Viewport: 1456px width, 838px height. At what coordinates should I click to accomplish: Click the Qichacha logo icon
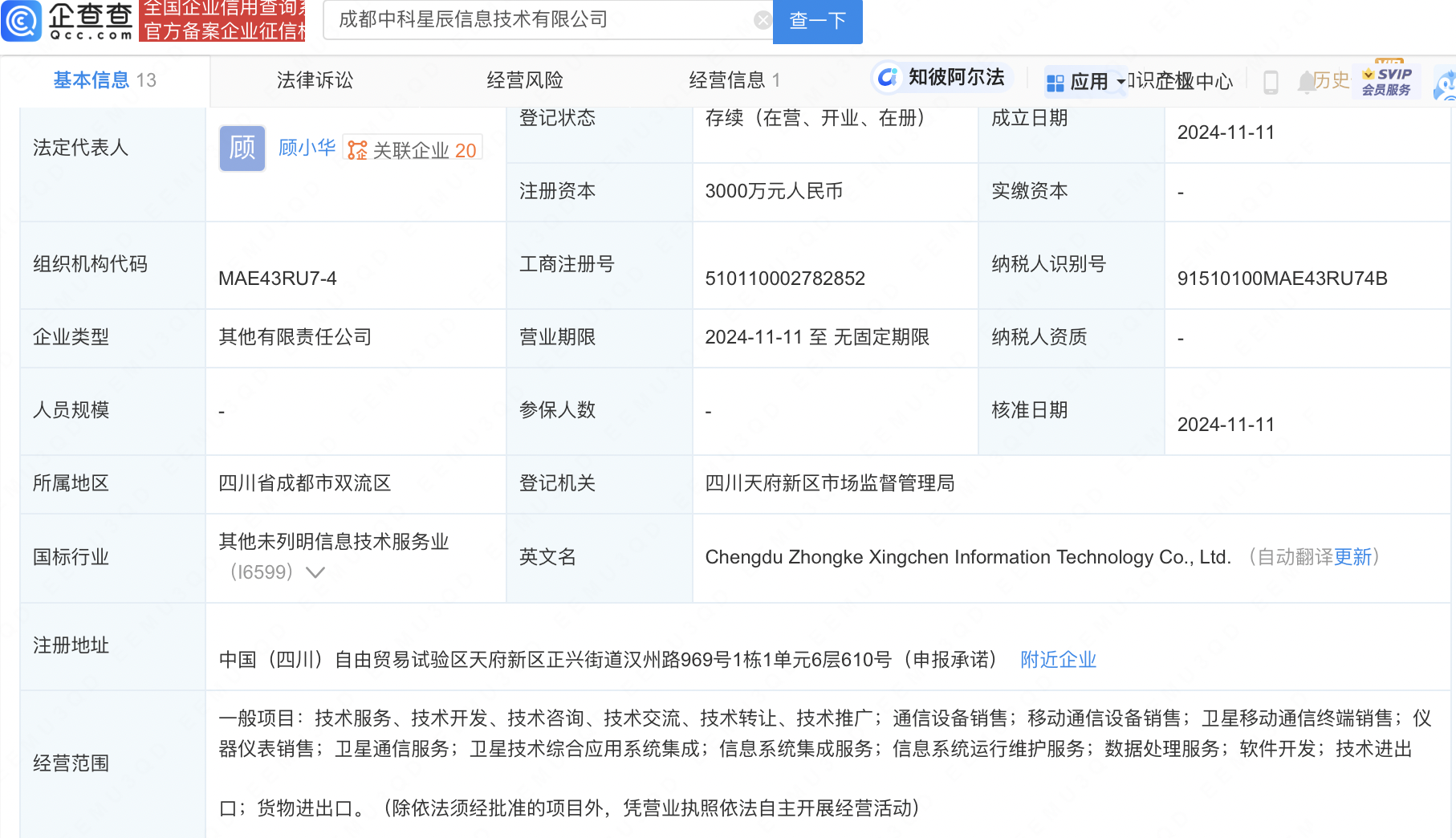(x=22, y=21)
